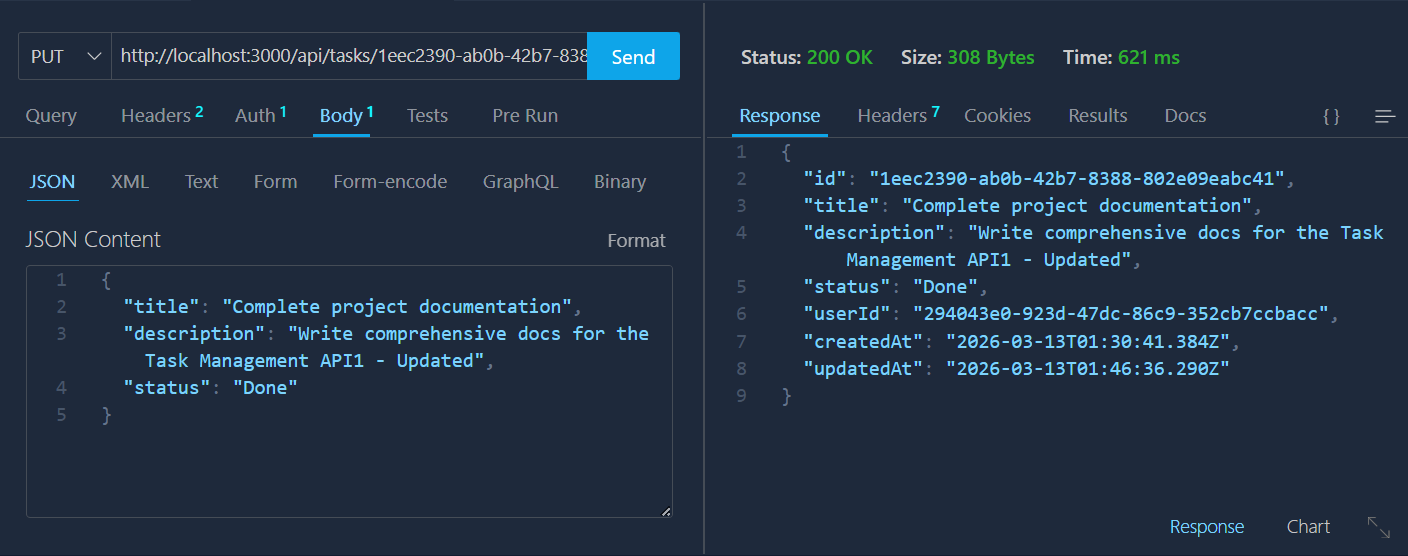Open the Cookies tab
Image resolution: width=1408 pixels, height=556 pixels.
click(x=997, y=116)
